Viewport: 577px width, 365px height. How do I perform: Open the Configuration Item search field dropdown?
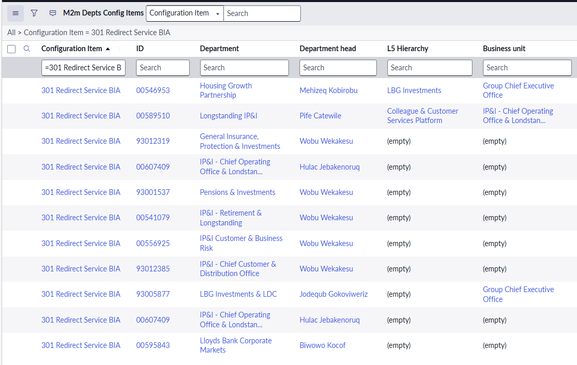coord(185,13)
